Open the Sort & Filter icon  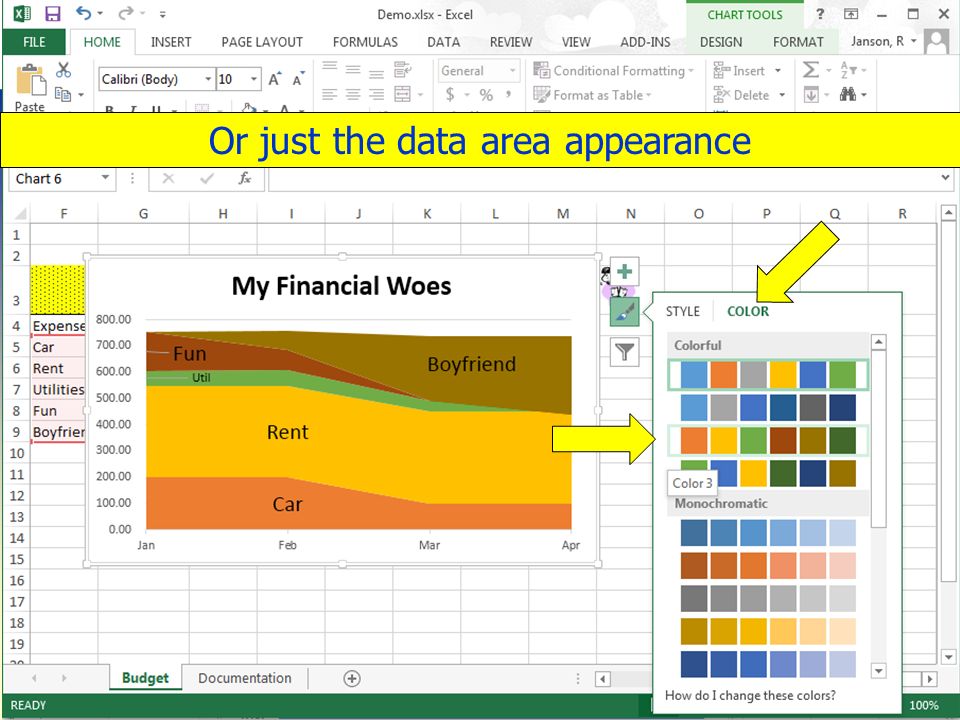[x=849, y=70]
